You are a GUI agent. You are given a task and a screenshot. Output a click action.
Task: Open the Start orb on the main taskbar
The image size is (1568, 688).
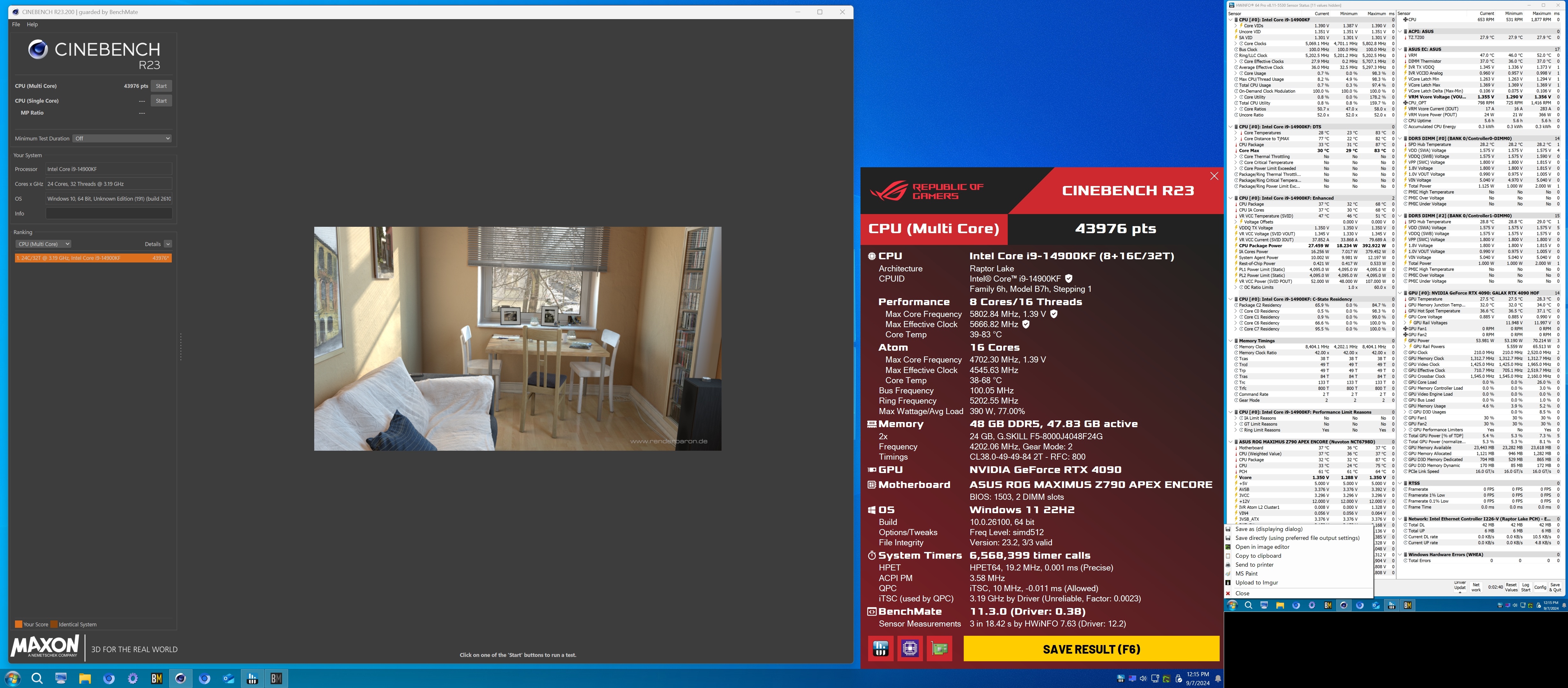(12, 678)
